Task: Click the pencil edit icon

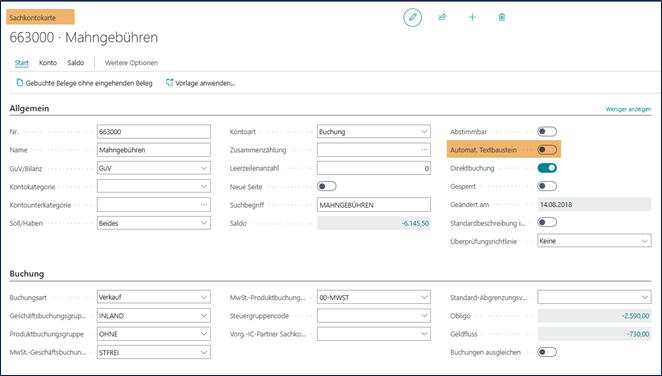Action: [x=412, y=17]
